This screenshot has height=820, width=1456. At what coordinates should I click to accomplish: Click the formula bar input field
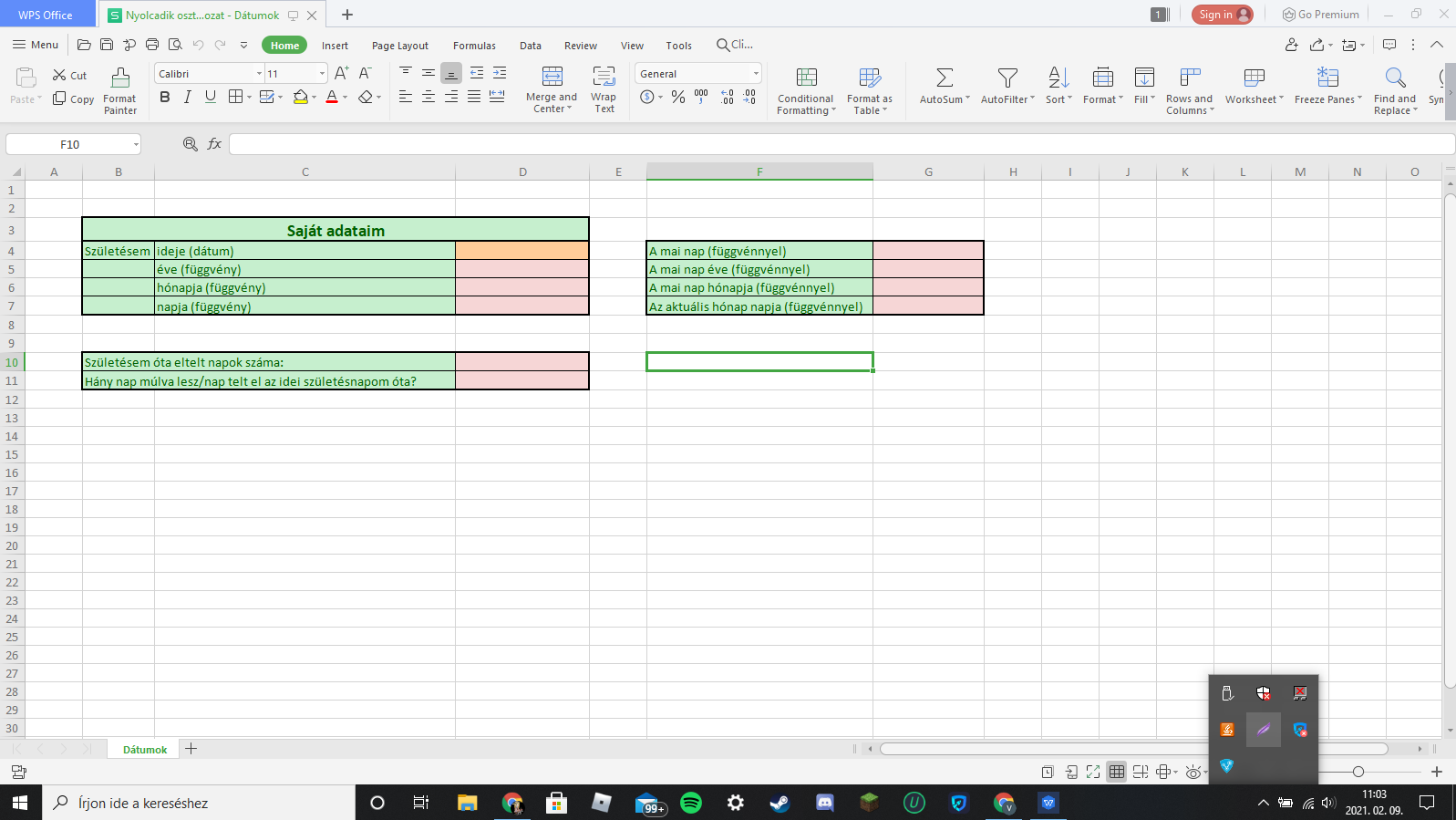839,144
